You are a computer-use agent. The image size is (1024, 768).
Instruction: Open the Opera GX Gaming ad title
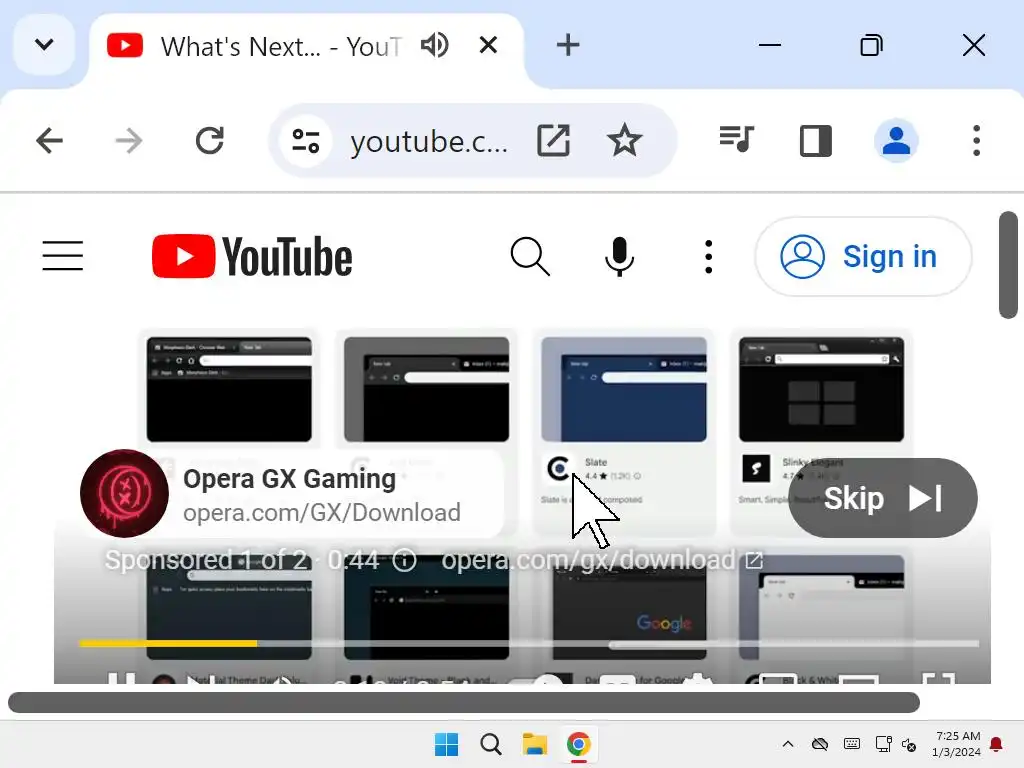click(289, 479)
